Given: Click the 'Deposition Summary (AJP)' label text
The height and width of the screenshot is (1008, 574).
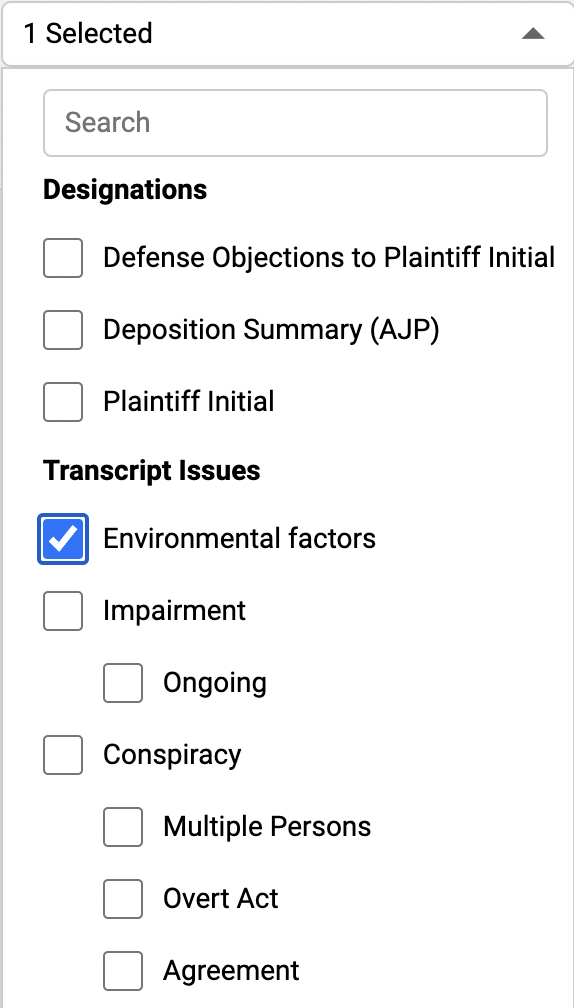Looking at the screenshot, I should tap(271, 330).
